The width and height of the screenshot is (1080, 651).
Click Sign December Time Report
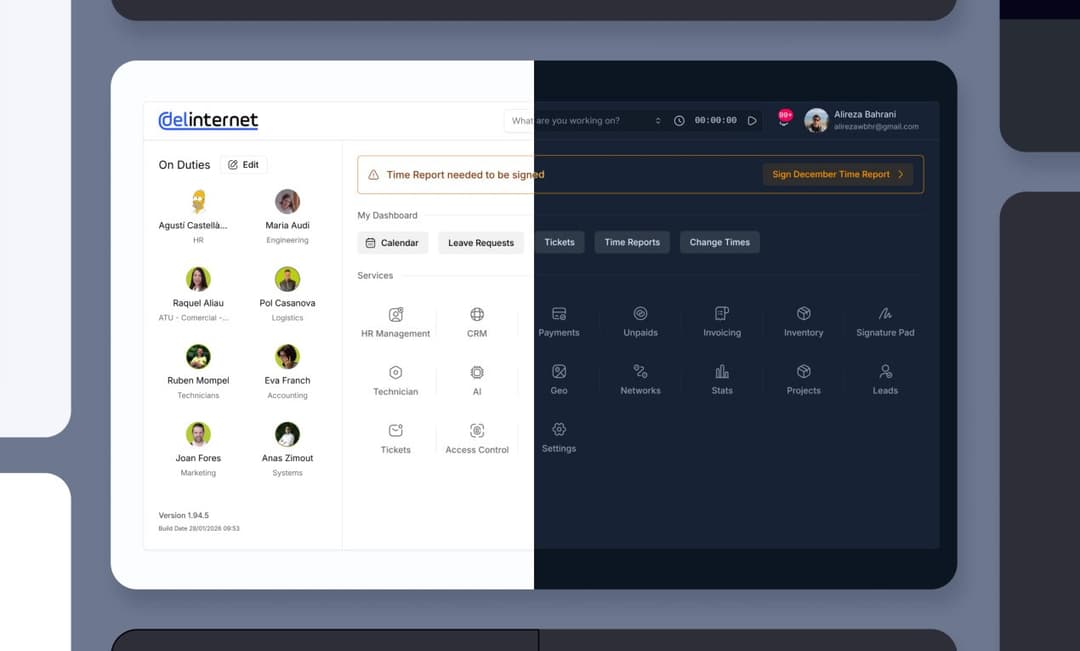pyautogui.click(x=838, y=174)
